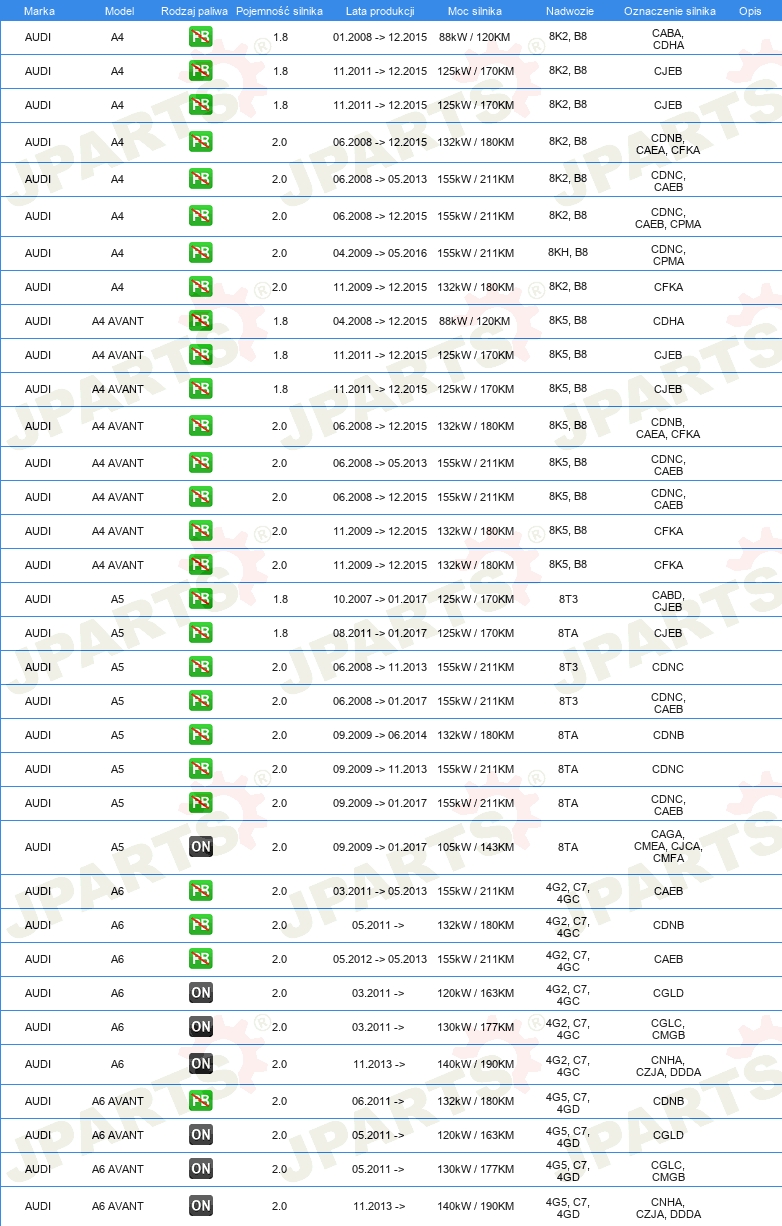
Task: Select the engine code cell 'CABA, CDHA'
Action: pyautogui.click(x=668, y=39)
